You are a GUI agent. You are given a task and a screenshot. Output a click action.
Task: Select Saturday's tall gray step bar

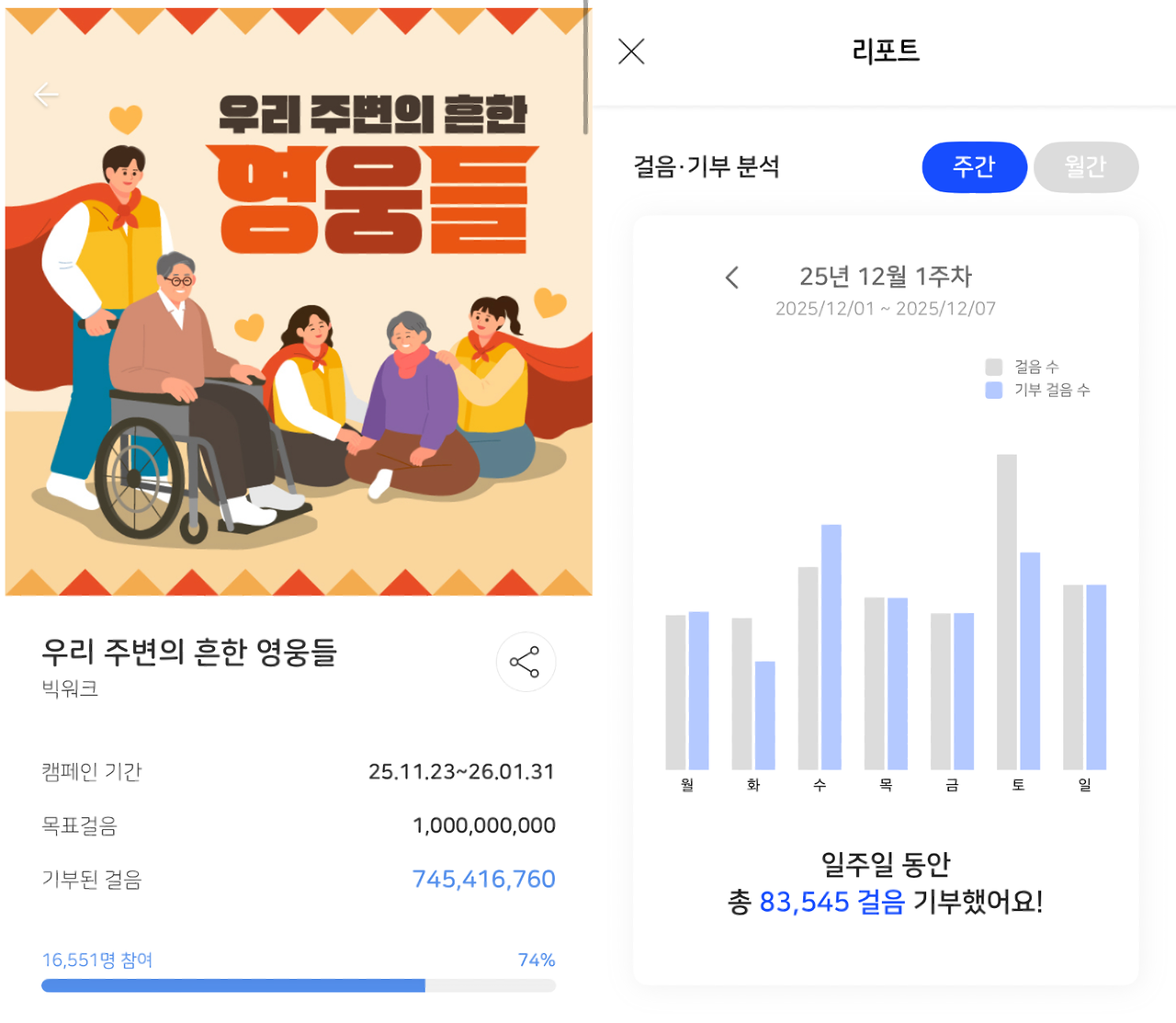(x=1007, y=611)
